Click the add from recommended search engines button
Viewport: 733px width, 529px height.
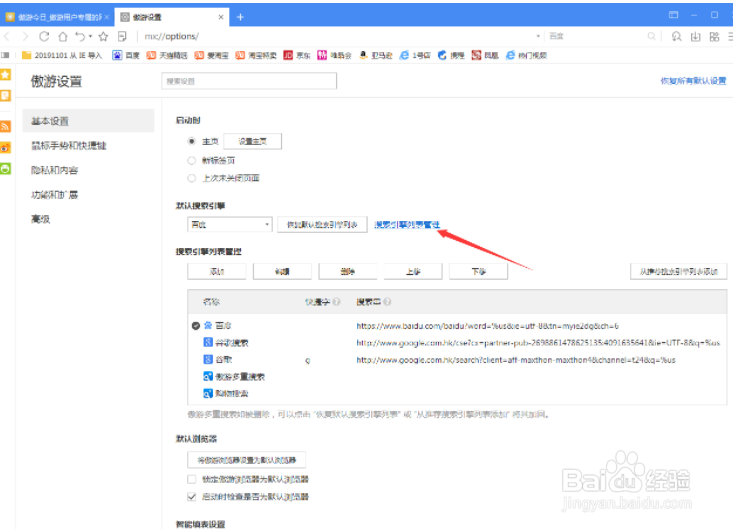coord(679,272)
